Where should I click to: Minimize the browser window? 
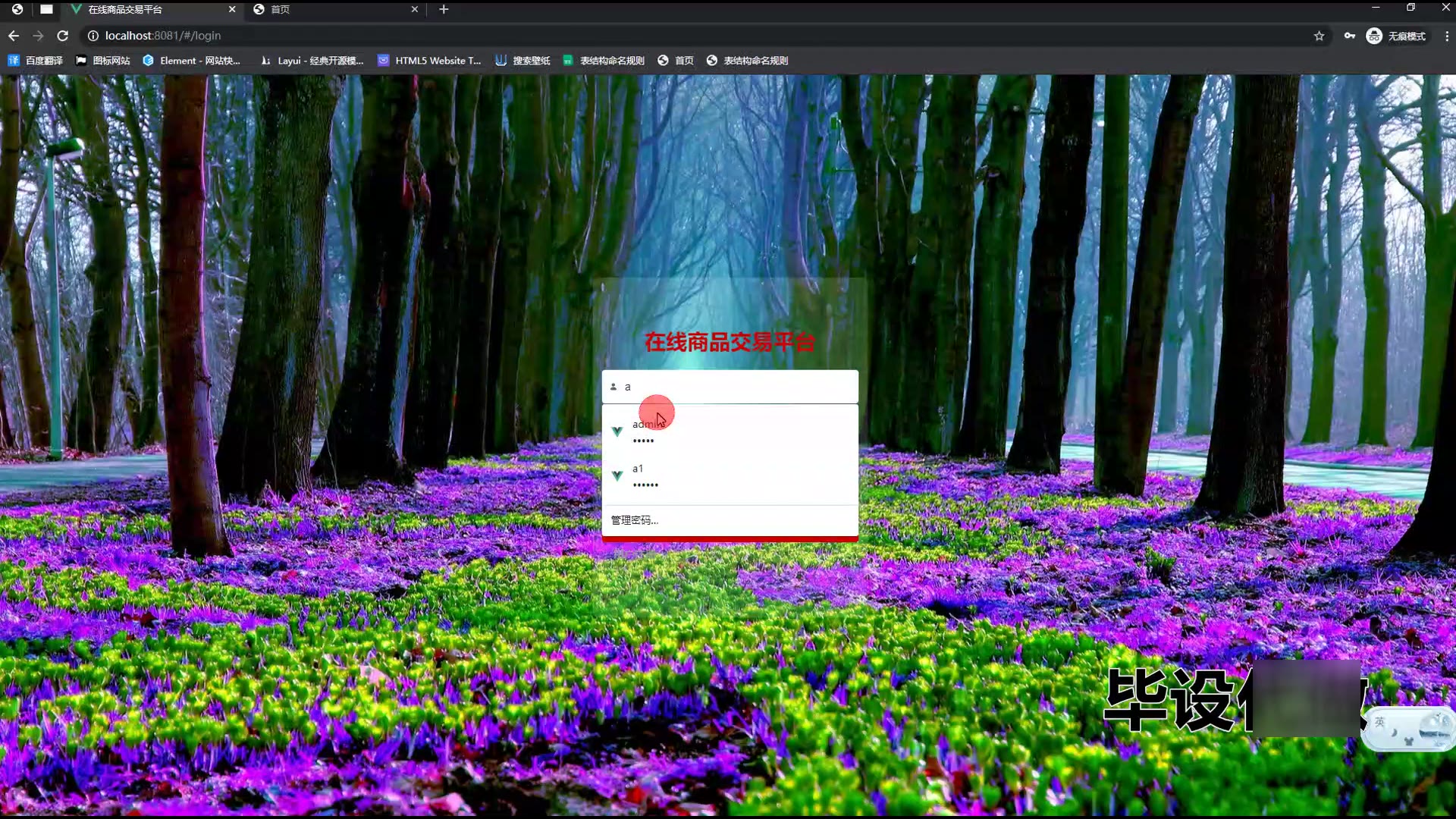point(1376,8)
